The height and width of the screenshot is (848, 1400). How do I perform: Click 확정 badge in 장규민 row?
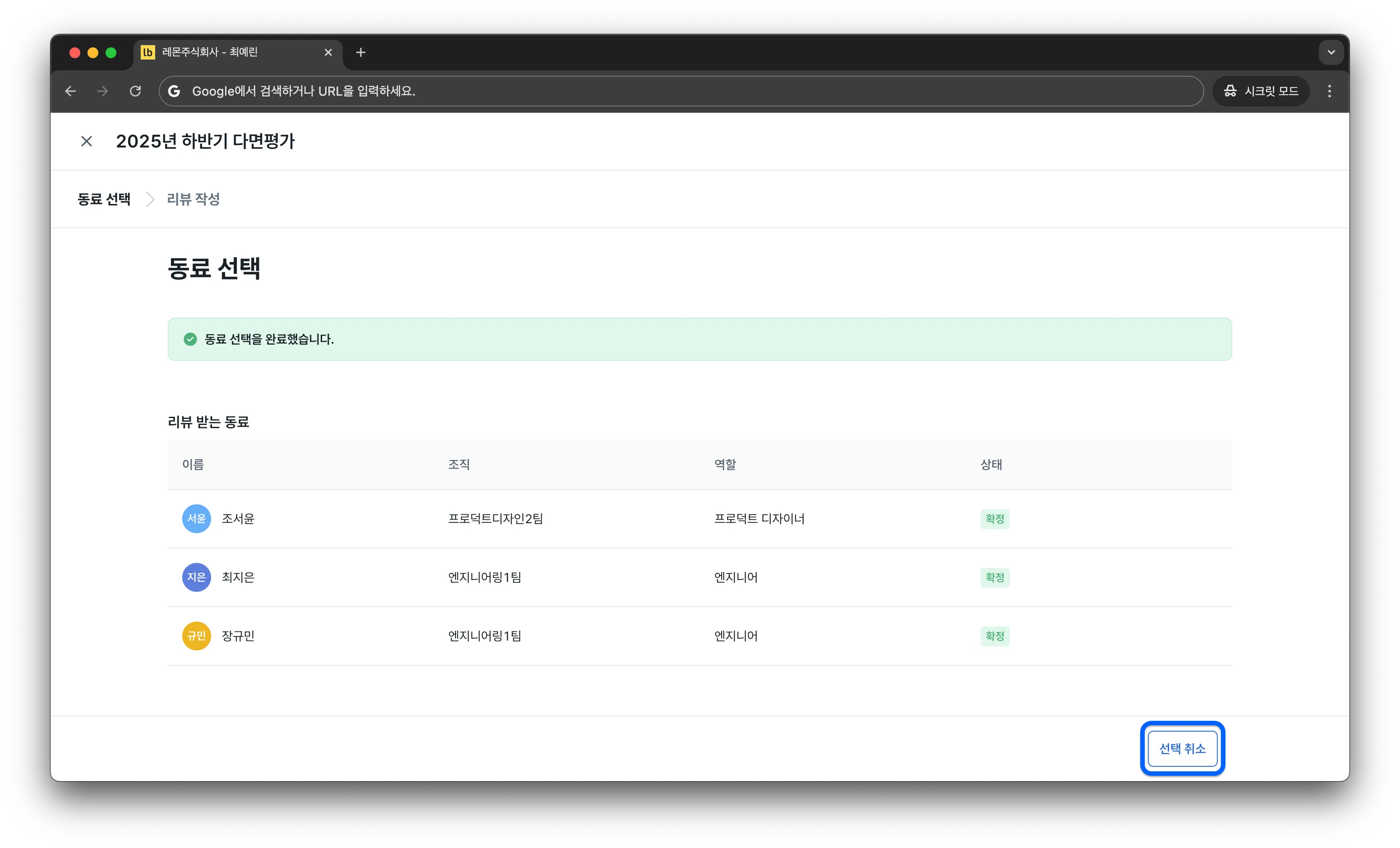click(995, 636)
